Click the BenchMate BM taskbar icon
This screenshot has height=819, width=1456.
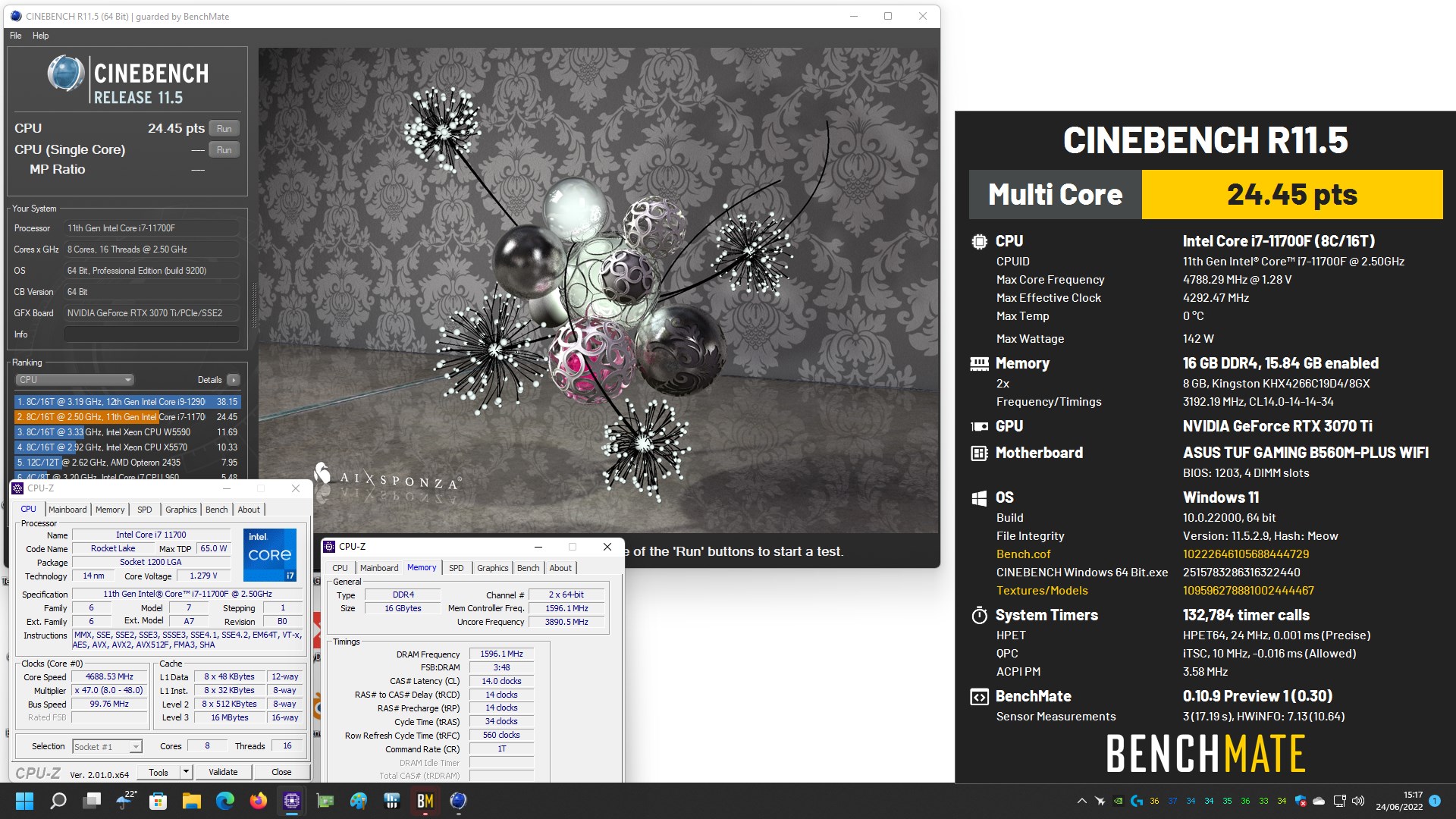425,801
